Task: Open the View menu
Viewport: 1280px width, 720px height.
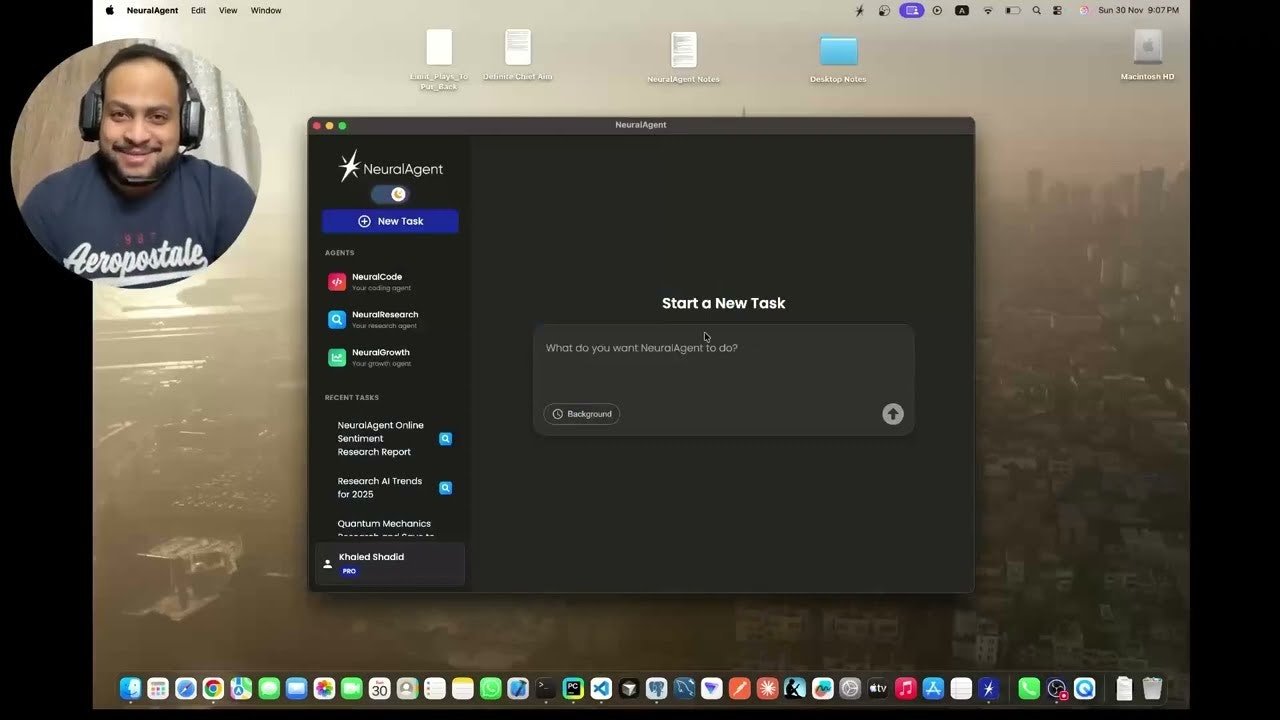Action: 228,10
